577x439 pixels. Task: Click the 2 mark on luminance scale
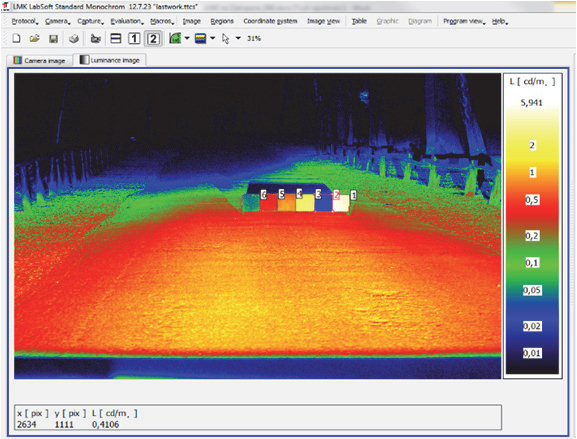click(x=532, y=145)
